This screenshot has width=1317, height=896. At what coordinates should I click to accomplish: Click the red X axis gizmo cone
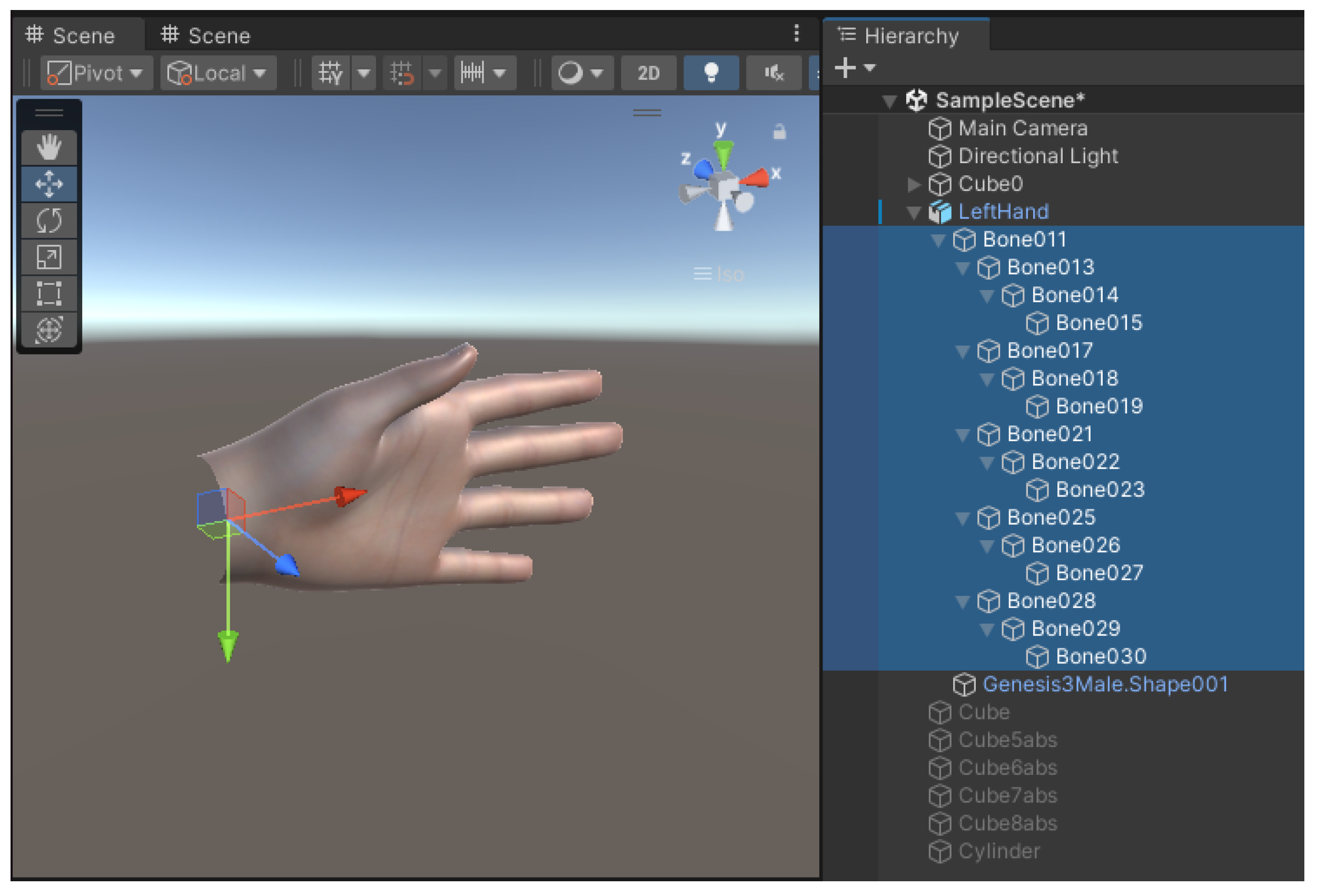click(757, 178)
